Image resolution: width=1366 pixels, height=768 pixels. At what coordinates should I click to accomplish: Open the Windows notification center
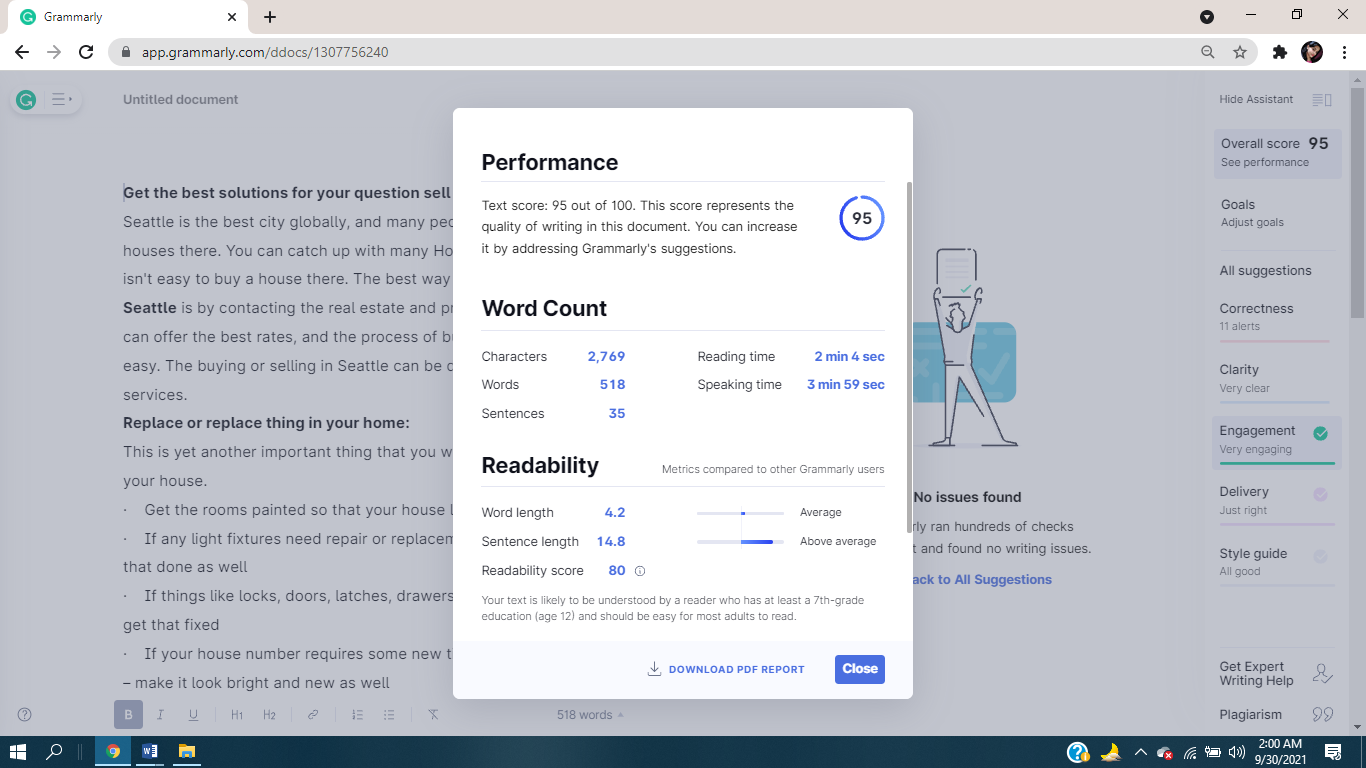pos(1332,752)
